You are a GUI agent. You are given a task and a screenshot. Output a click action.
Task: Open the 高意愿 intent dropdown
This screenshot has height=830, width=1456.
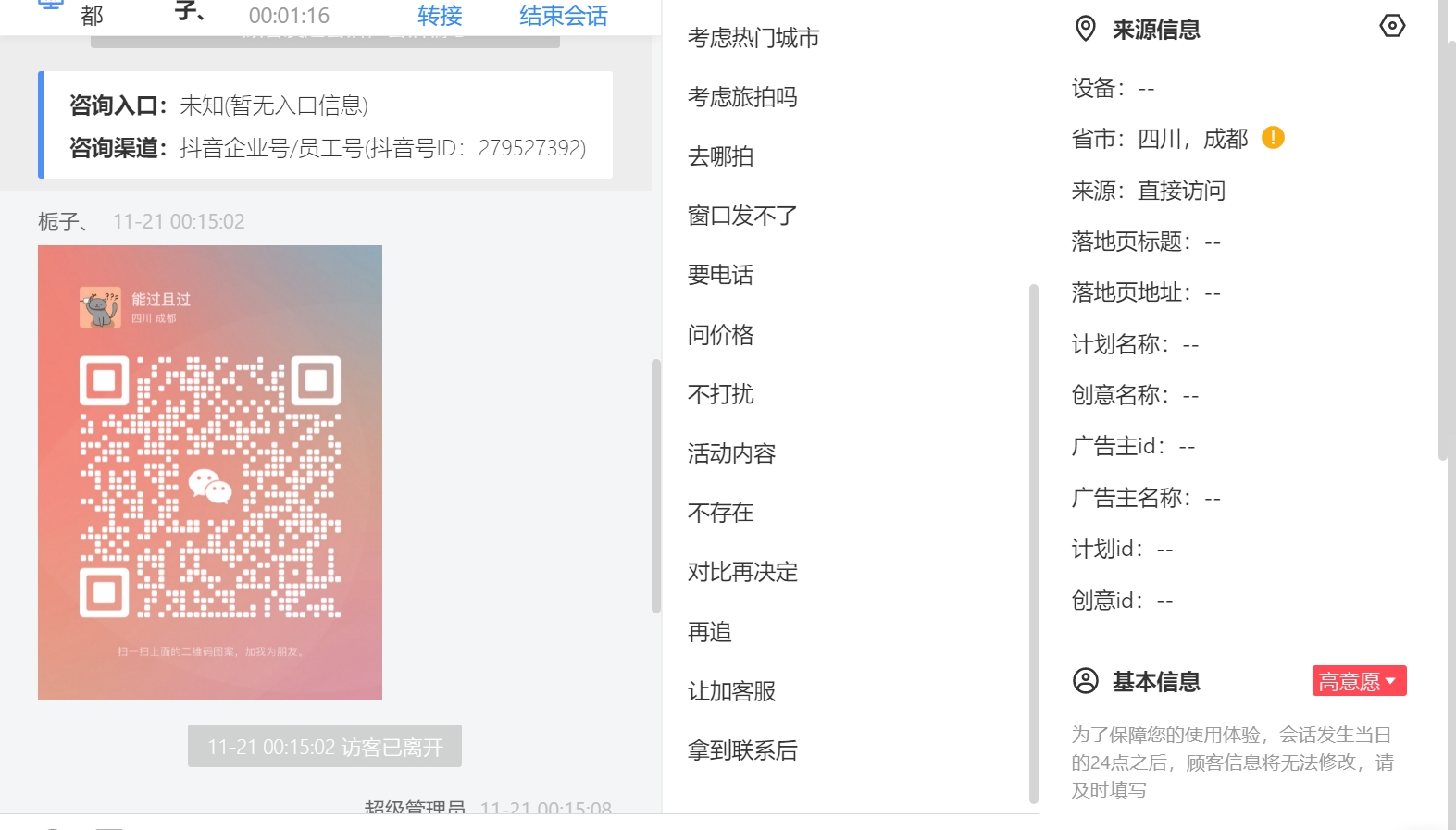click(x=1359, y=681)
